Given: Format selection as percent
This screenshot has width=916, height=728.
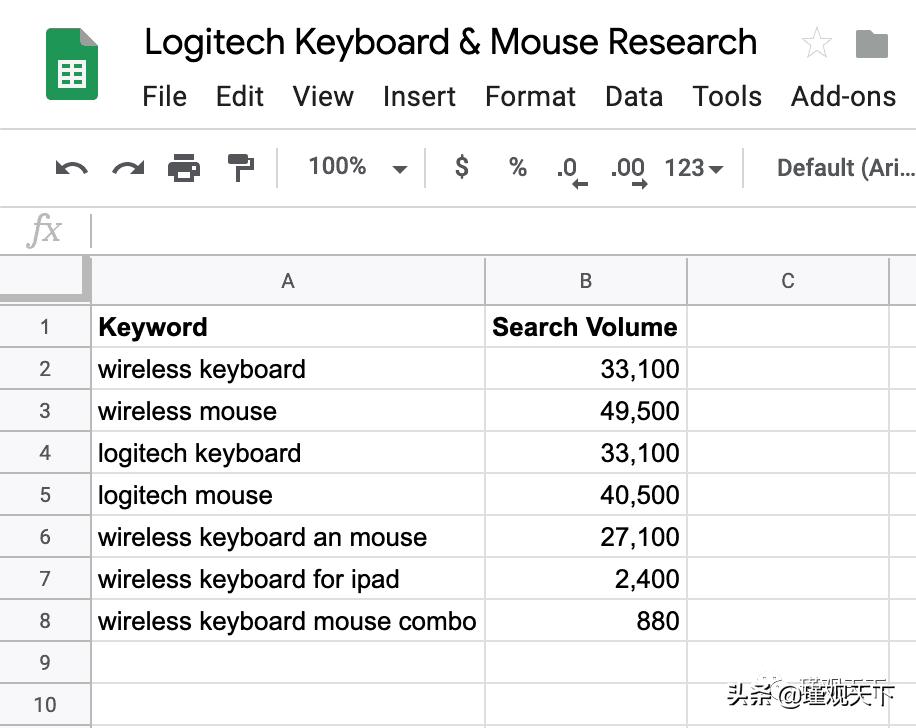Looking at the screenshot, I should pos(516,167).
